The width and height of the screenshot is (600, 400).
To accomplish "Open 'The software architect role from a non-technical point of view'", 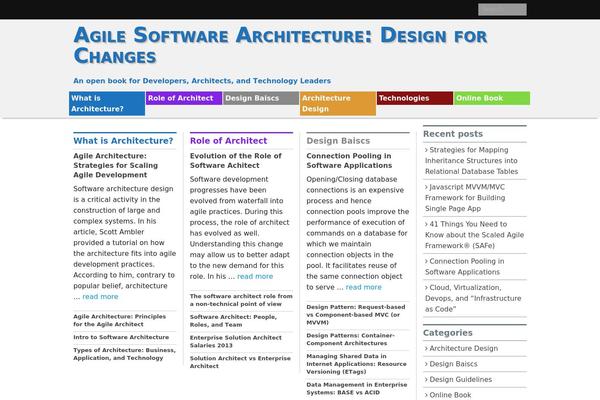I will (x=241, y=300).
